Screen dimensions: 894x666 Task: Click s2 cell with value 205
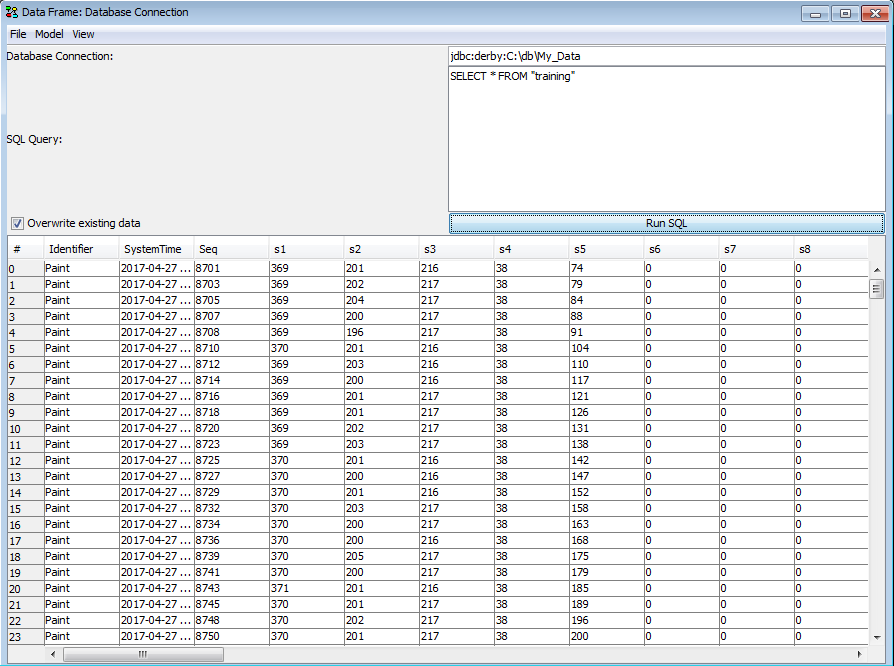point(381,556)
